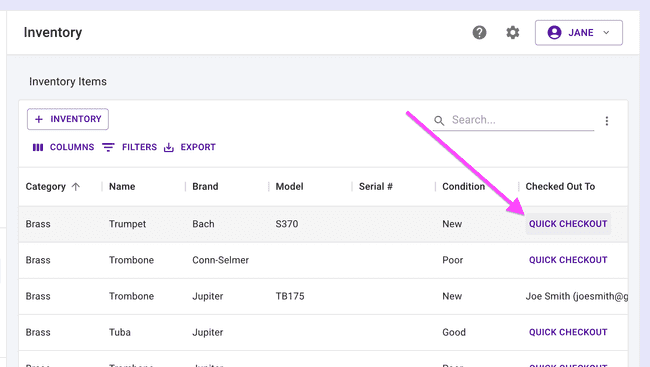
Task: Click the Checked Out To column header
Action: click(560, 187)
